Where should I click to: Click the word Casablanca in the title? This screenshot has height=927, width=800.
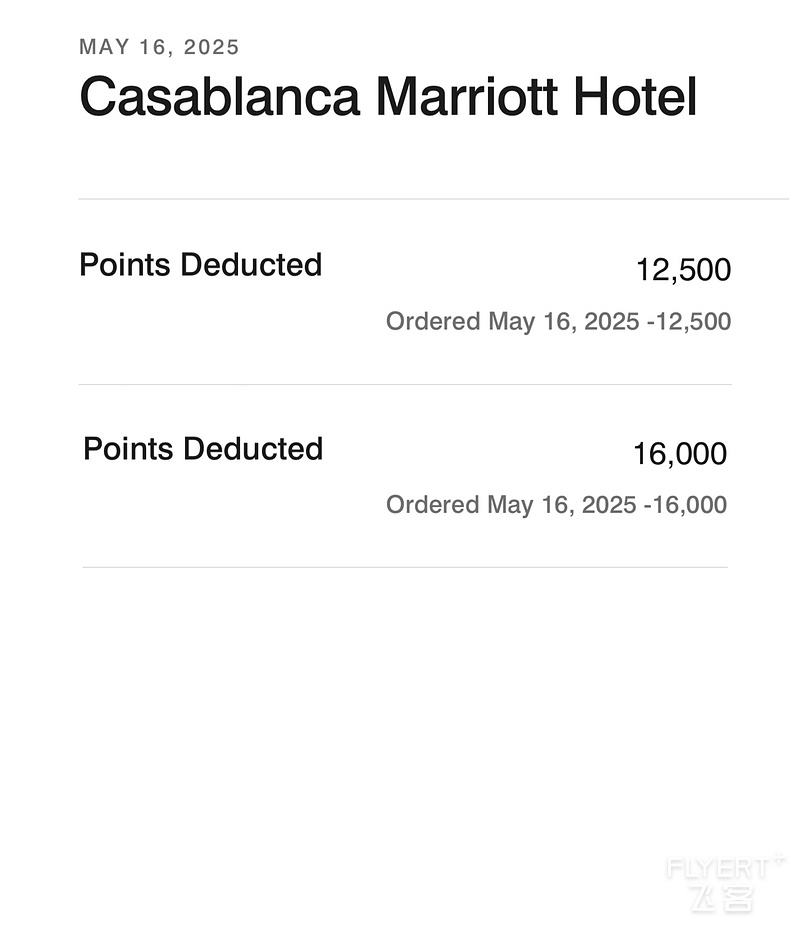(220, 96)
